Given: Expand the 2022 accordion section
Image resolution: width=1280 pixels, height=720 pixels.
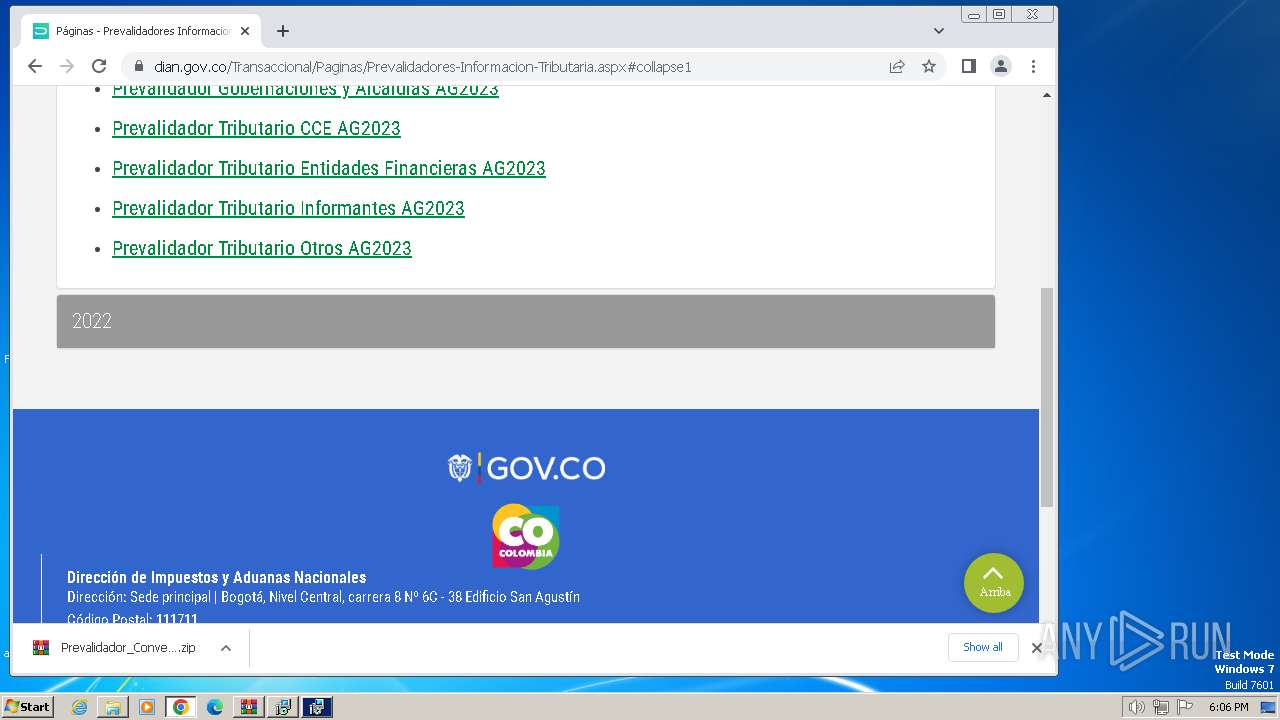Looking at the screenshot, I should pos(526,321).
